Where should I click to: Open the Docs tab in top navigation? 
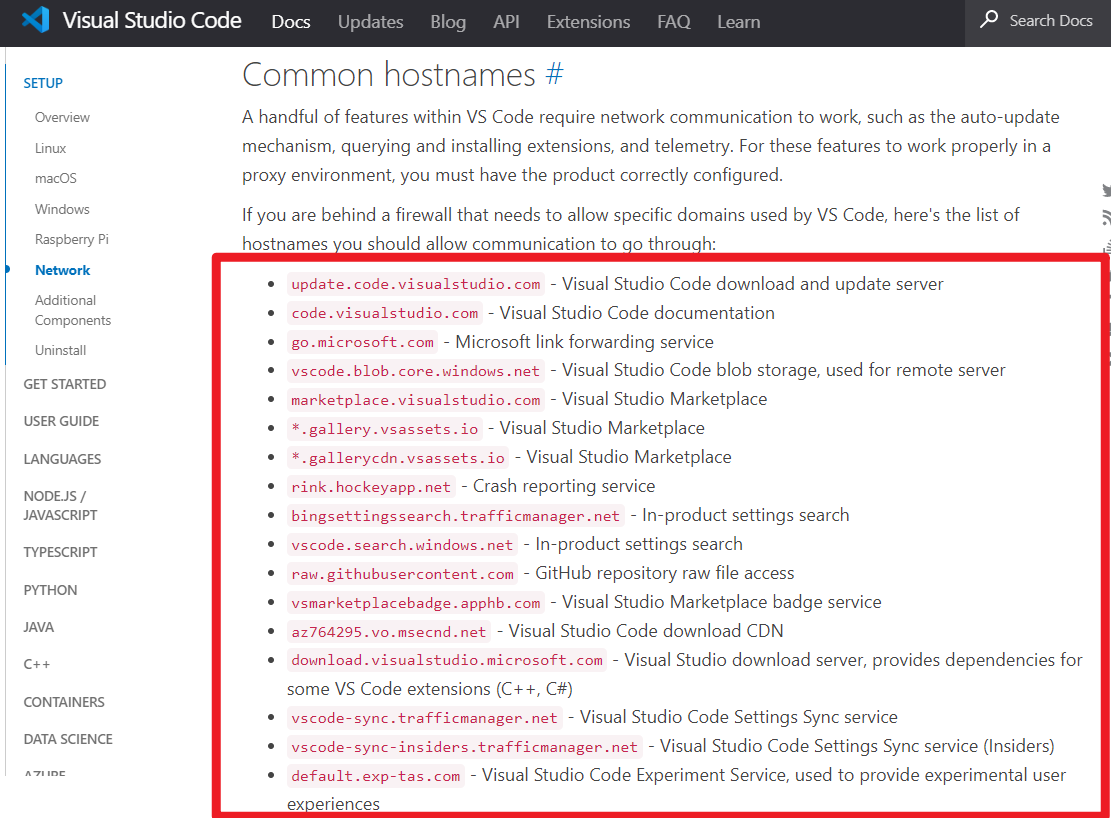pyautogui.click(x=291, y=22)
